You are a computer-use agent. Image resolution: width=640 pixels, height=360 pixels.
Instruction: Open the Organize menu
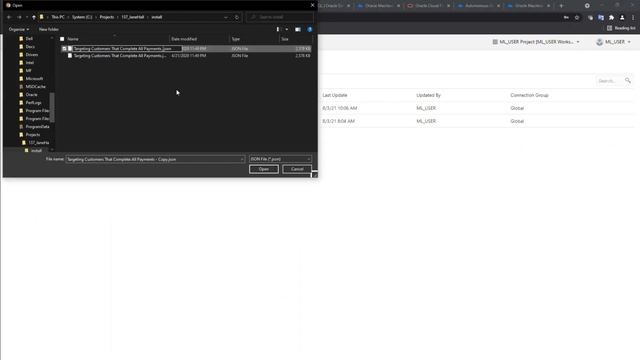(x=19, y=29)
